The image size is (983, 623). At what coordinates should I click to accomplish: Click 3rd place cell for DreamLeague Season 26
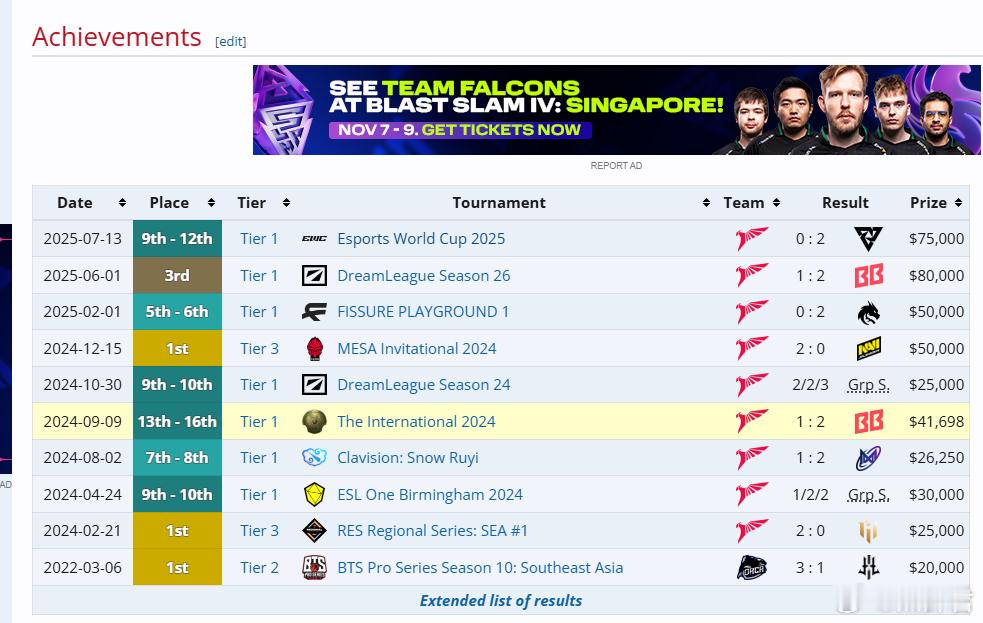[x=177, y=275]
